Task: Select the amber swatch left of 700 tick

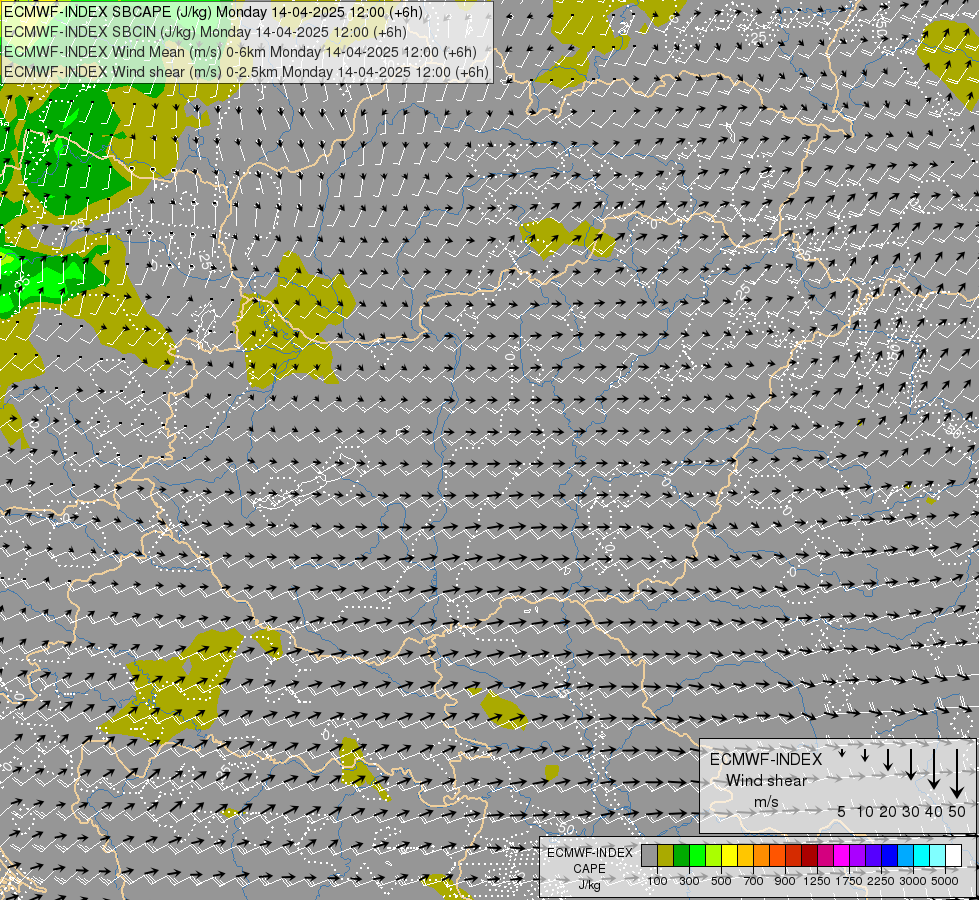Action: pos(745,855)
